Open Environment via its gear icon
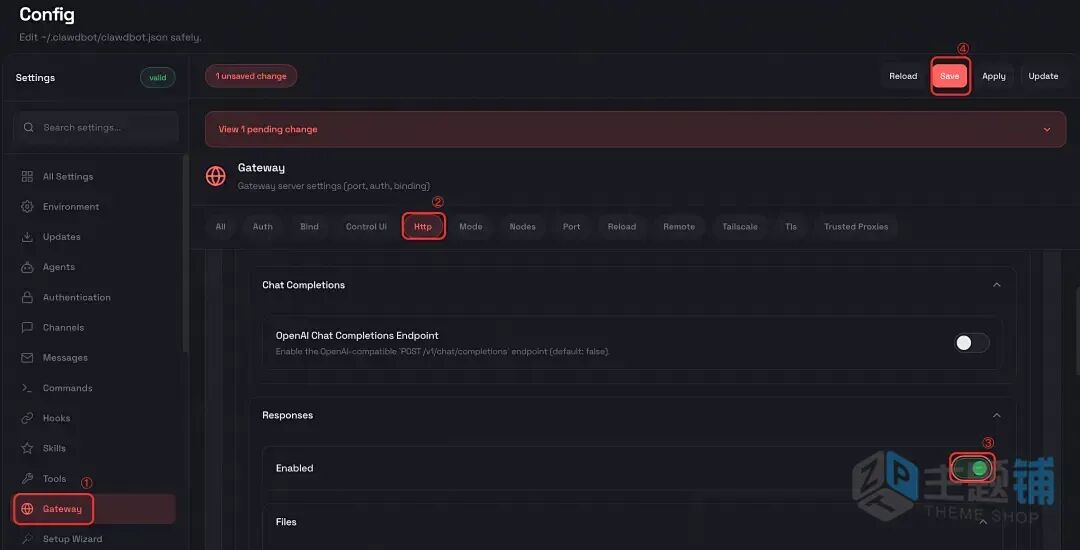The image size is (1080, 550). (x=27, y=207)
